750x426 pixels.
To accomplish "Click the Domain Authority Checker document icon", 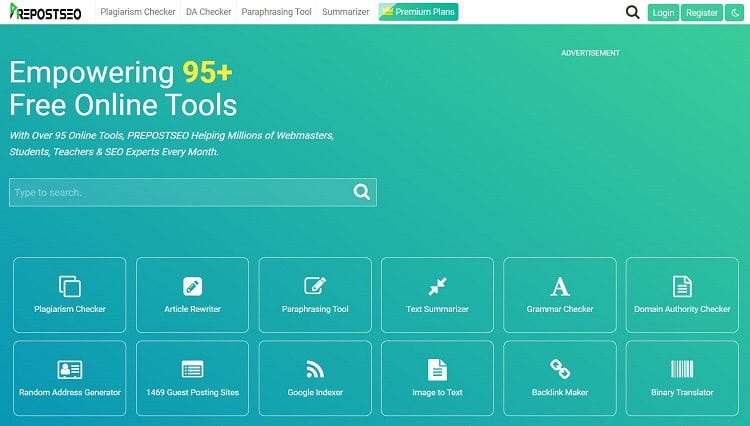I will click(682, 286).
